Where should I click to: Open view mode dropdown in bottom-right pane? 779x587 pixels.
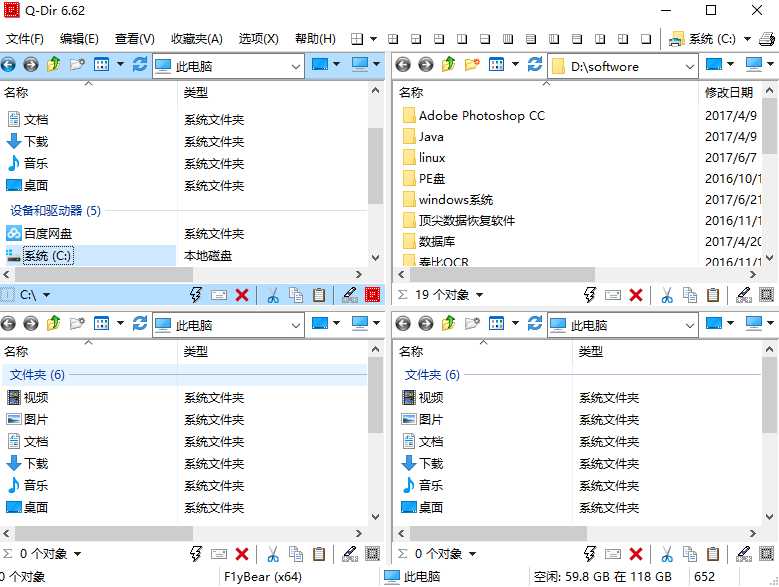[515, 324]
